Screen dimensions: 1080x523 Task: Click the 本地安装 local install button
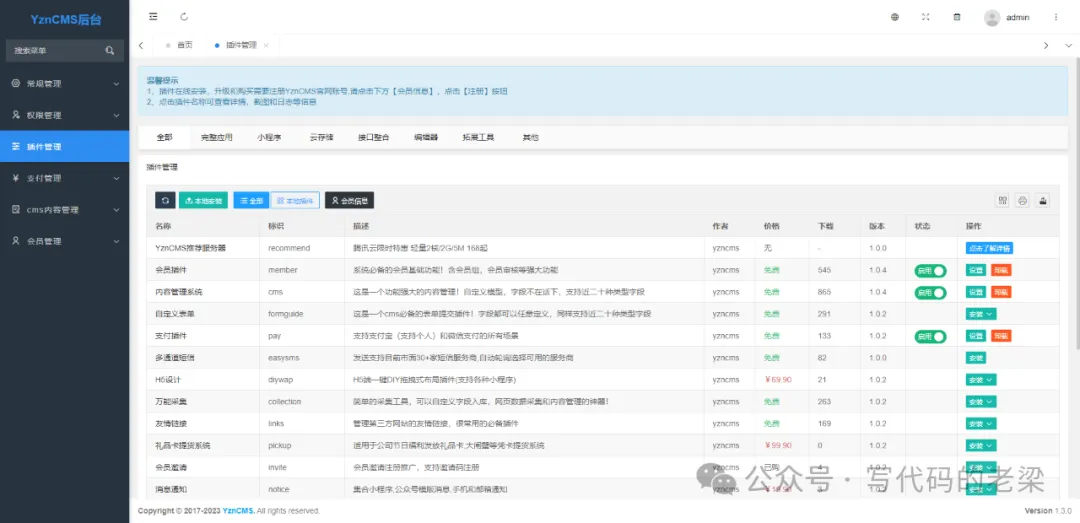[x=203, y=200]
